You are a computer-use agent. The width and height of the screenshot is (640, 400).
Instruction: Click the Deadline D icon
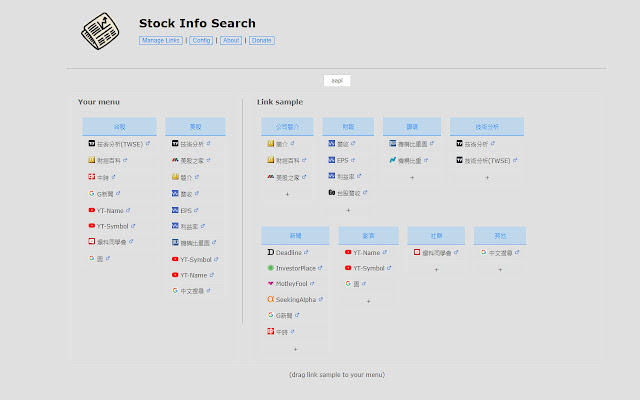tap(271, 252)
